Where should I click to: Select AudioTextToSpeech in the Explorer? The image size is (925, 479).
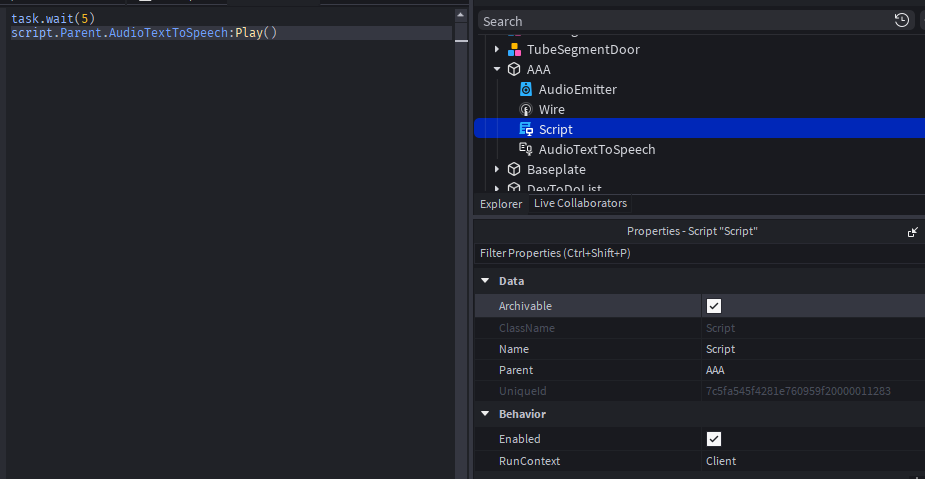(597, 150)
